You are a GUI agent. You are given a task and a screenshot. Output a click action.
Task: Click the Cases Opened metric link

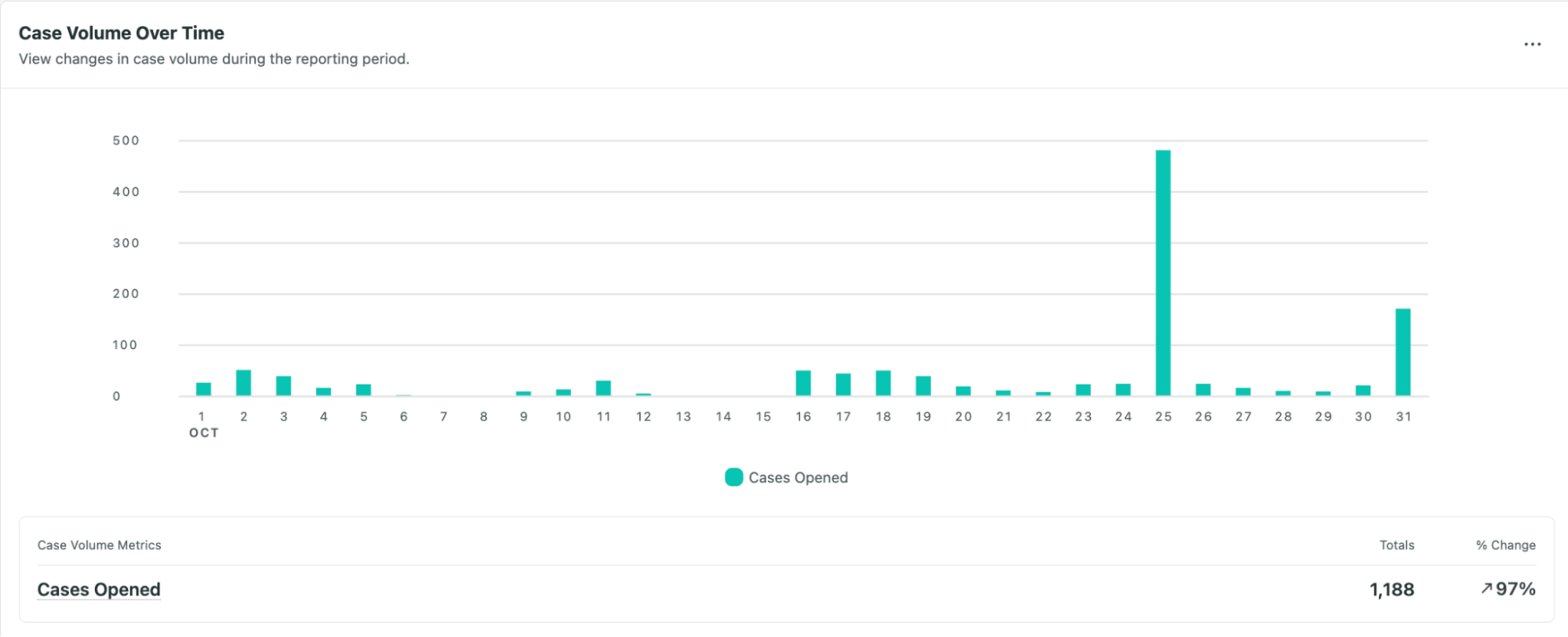pyautogui.click(x=99, y=590)
